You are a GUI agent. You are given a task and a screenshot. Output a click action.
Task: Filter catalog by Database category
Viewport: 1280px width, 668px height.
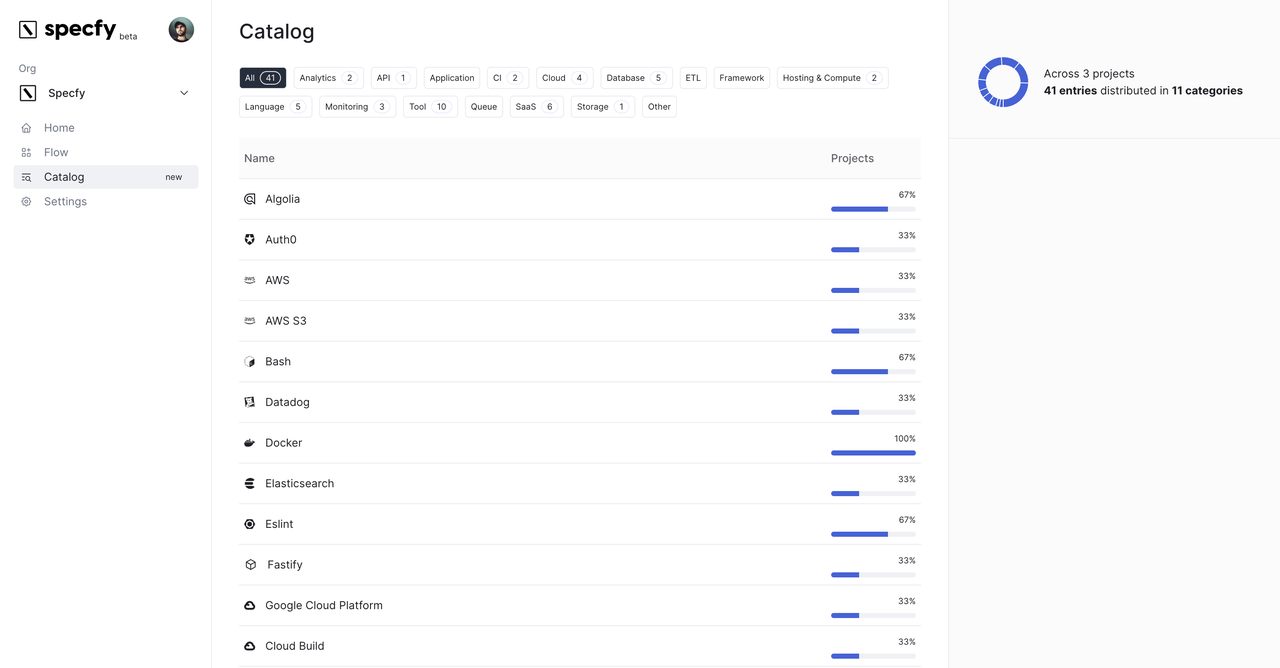[636, 78]
